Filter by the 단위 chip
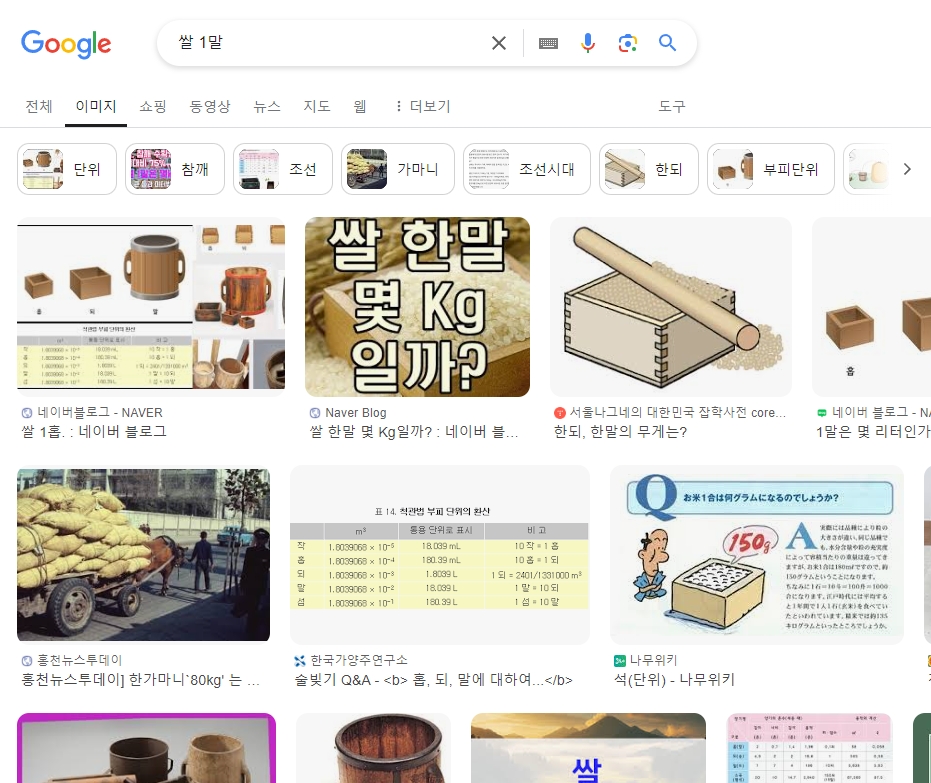Image resolution: width=931 pixels, height=783 pixels. [67, 169]
